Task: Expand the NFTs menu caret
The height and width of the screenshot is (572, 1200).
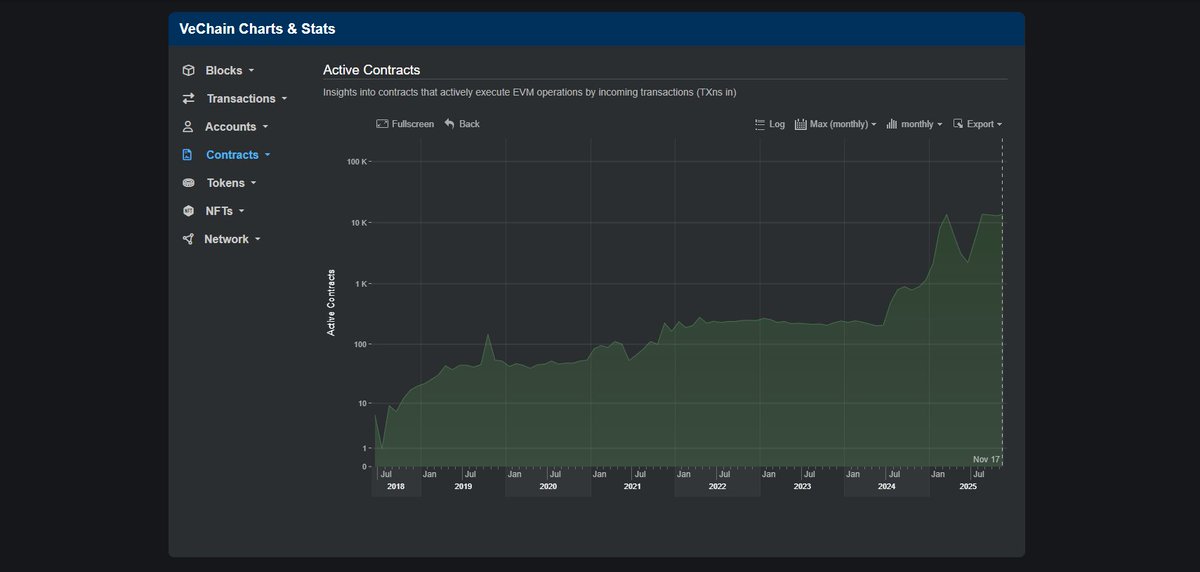Action: [x=241, y=211]
